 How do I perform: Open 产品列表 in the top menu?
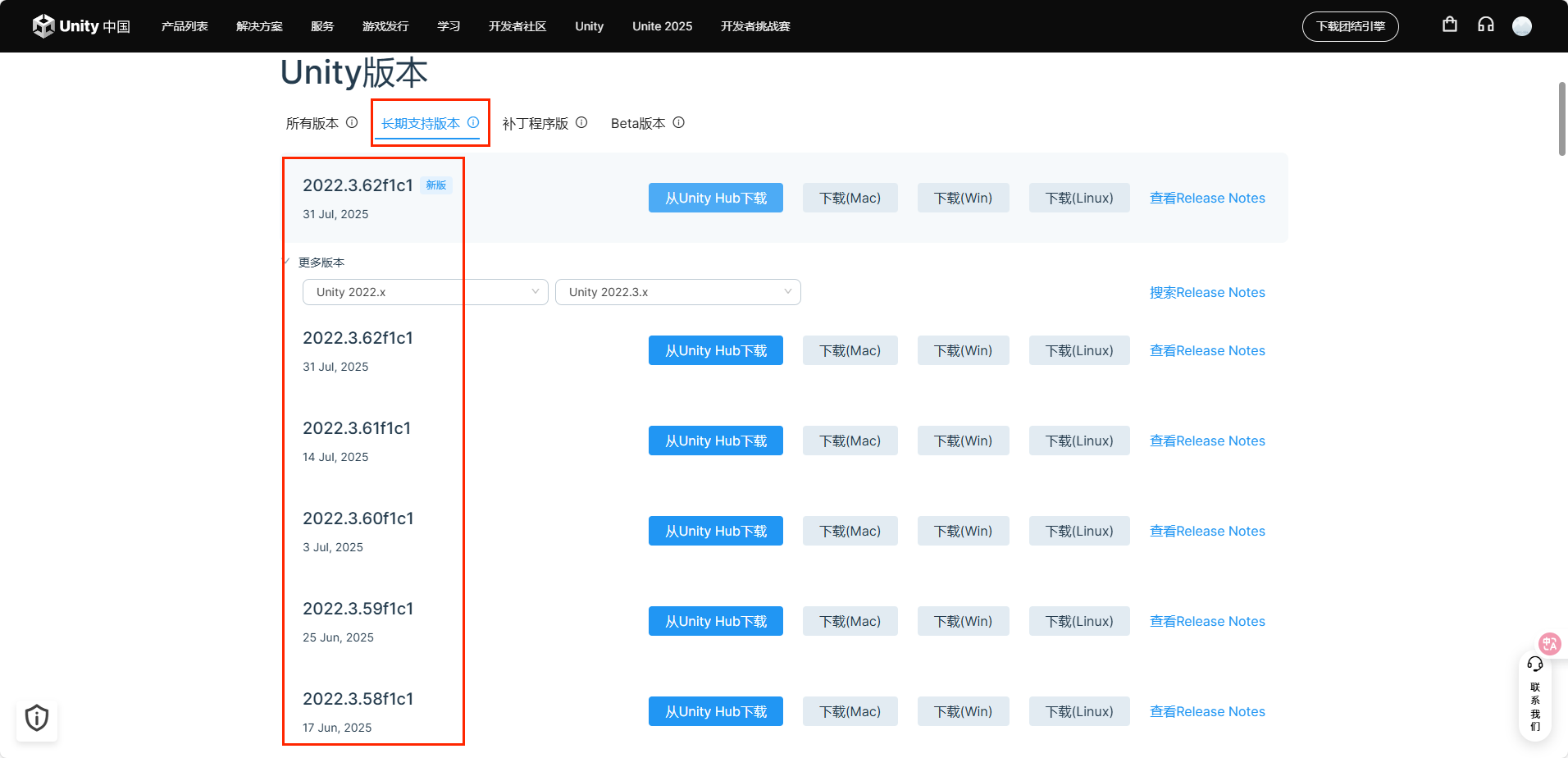click(x=185, y=26)
